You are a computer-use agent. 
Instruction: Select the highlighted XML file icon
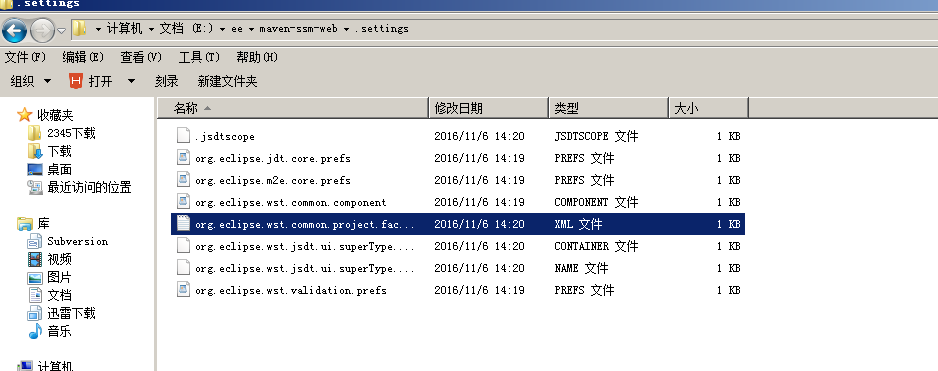click(183, 224)
